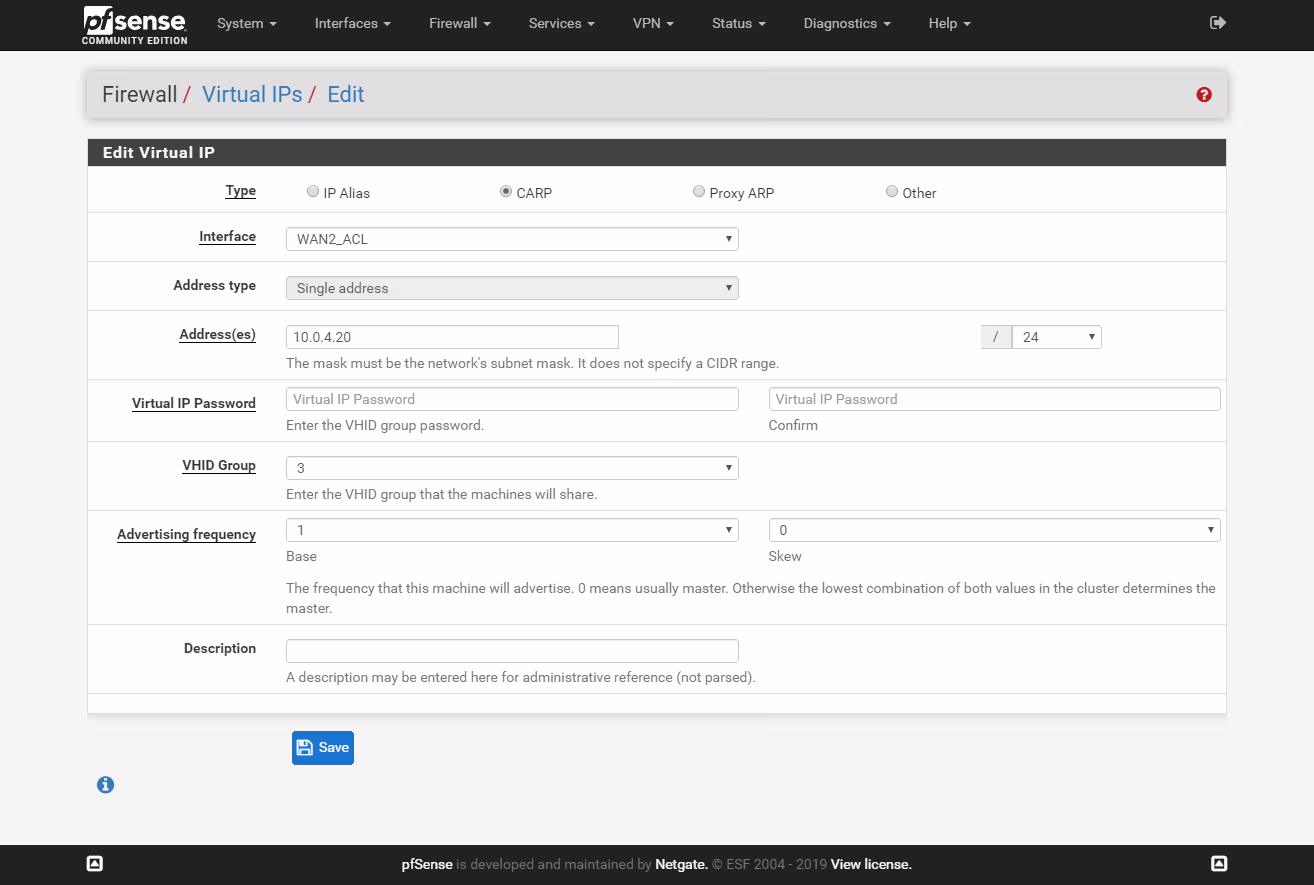Screen dimensions: 1314x885
Task: Click into the Description text field
Action: pos(511,651)
